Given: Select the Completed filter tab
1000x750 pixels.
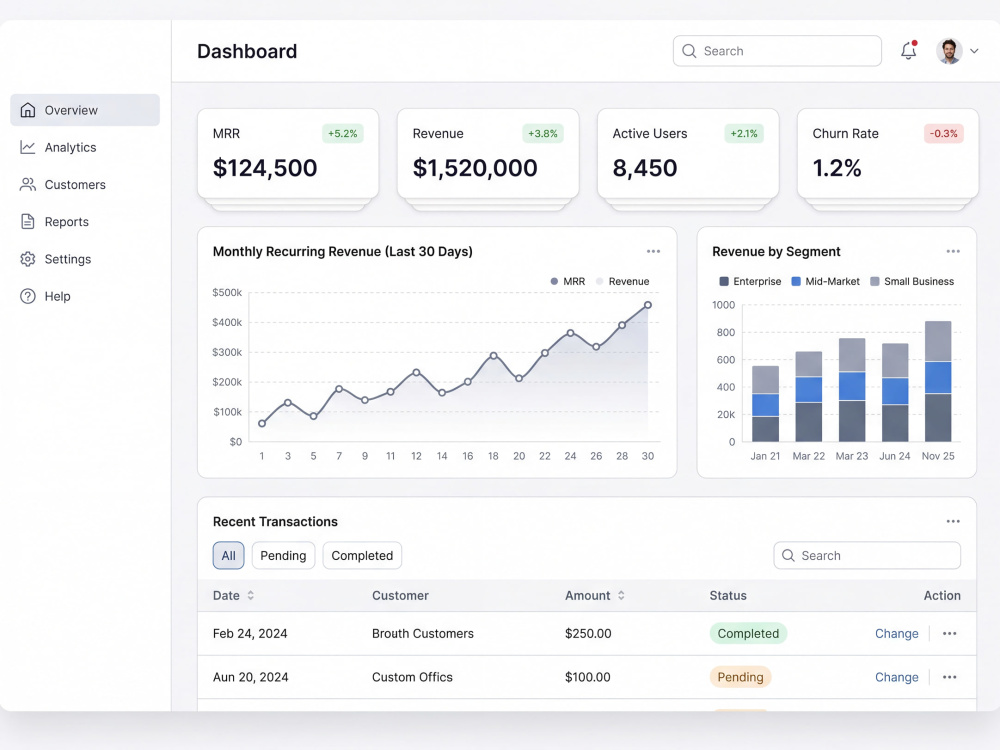Looking at the screenshot, I should (362, 555).
